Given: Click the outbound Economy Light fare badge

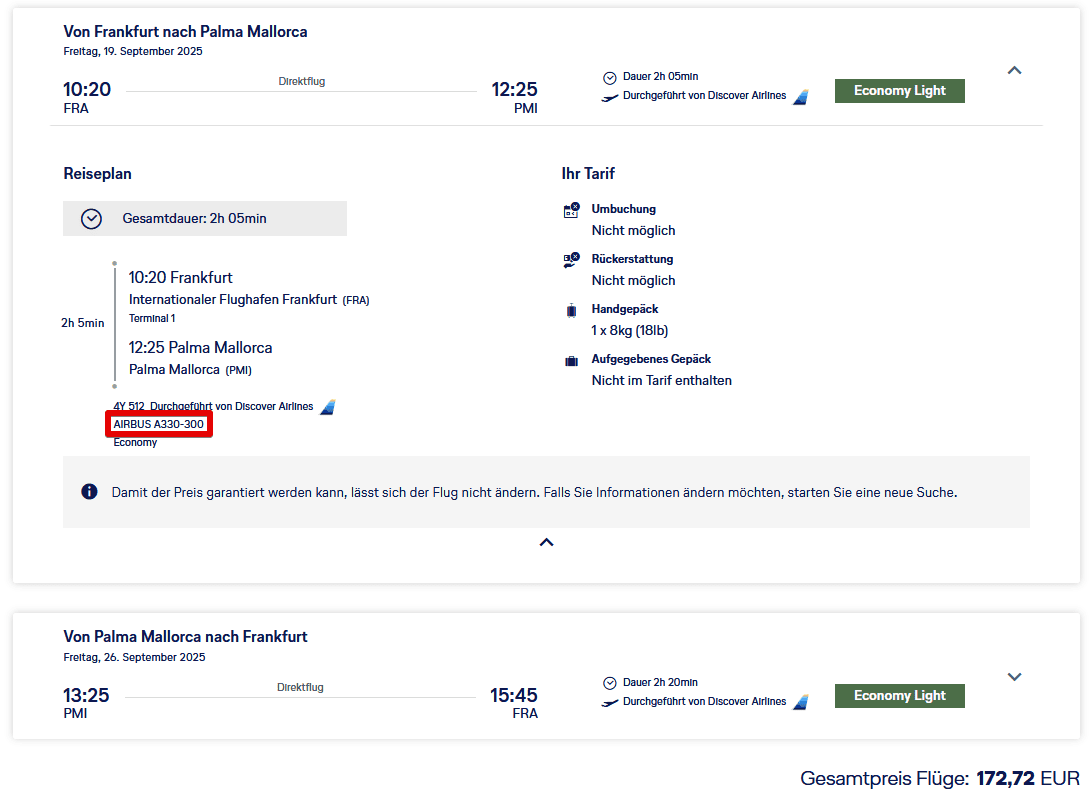Looking at the screenshot, I should [x=899, y=91].
